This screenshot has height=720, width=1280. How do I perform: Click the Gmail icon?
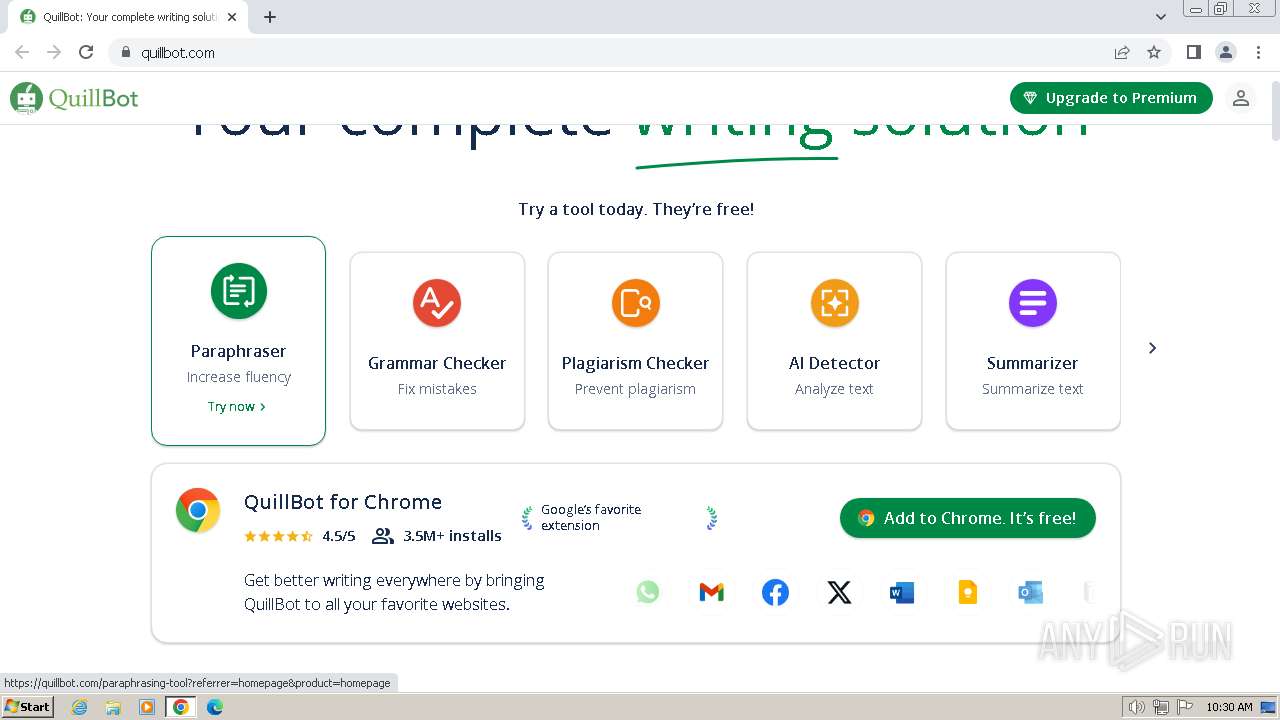click(711, 592)
